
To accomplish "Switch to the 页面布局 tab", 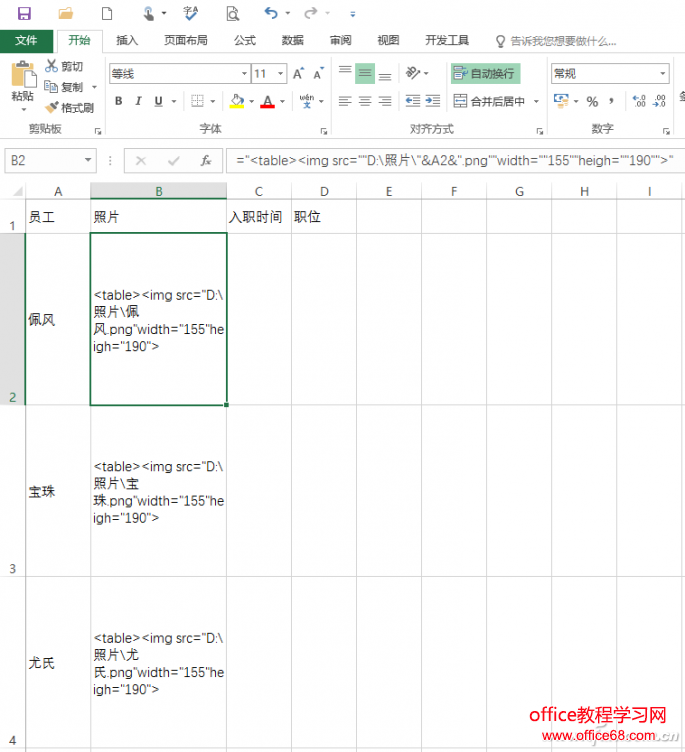I will pyautogui.click(x=186, y=40).
